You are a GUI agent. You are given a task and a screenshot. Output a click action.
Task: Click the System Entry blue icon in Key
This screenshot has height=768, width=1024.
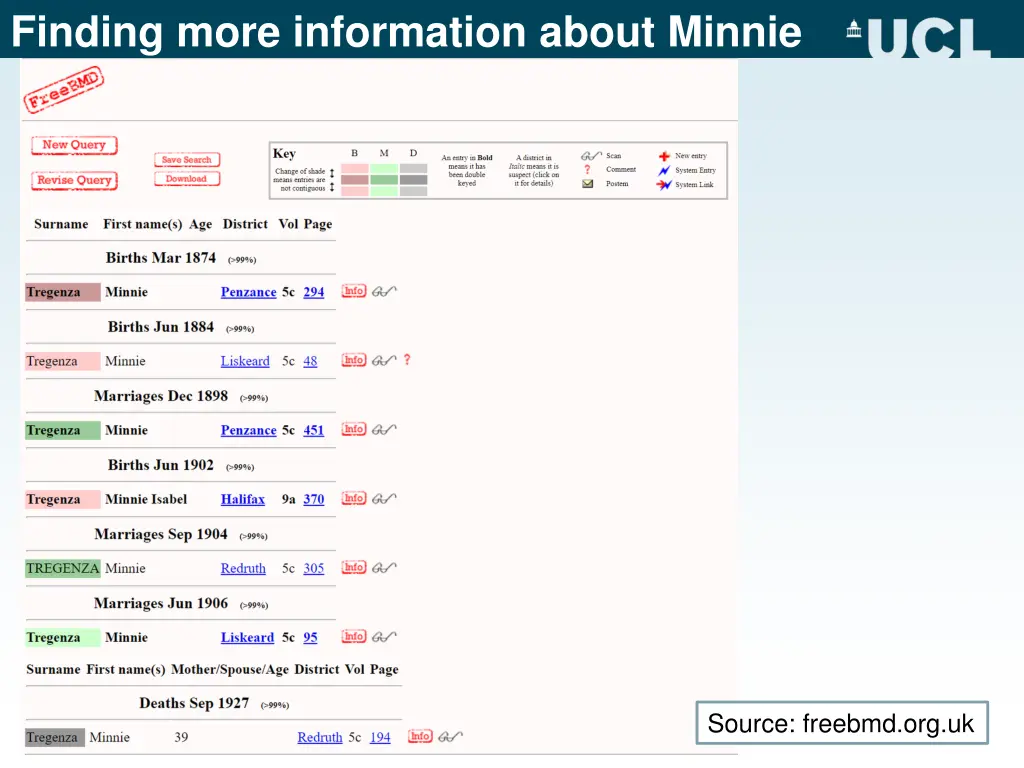tap(664, 170)
